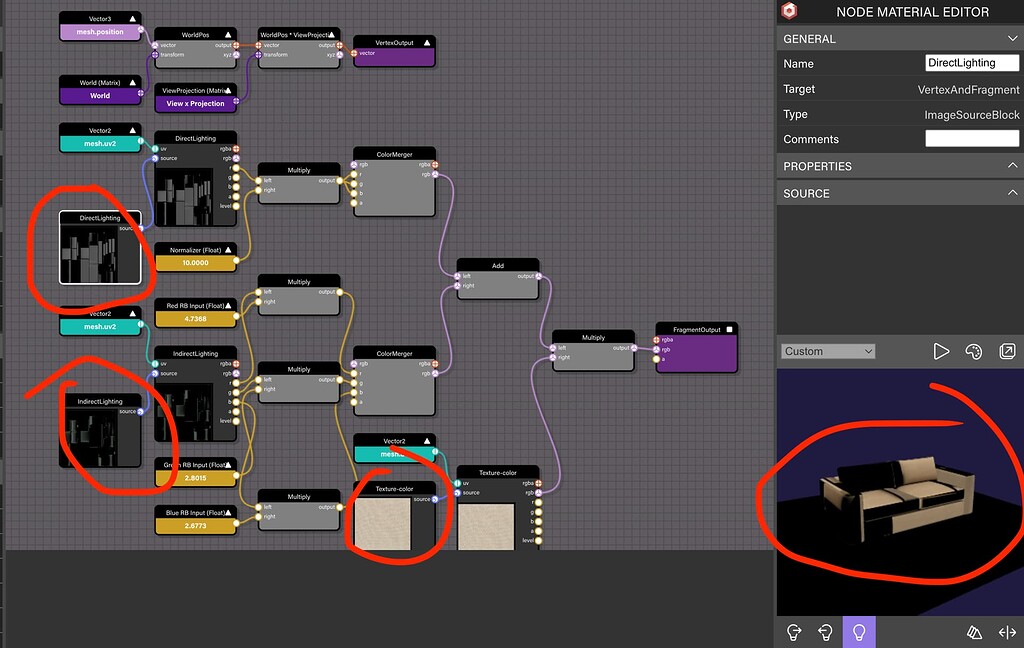Screen dimensions: 1024x648
Task: Select the mesh.position input block
Action: click(x=100, y=32)
